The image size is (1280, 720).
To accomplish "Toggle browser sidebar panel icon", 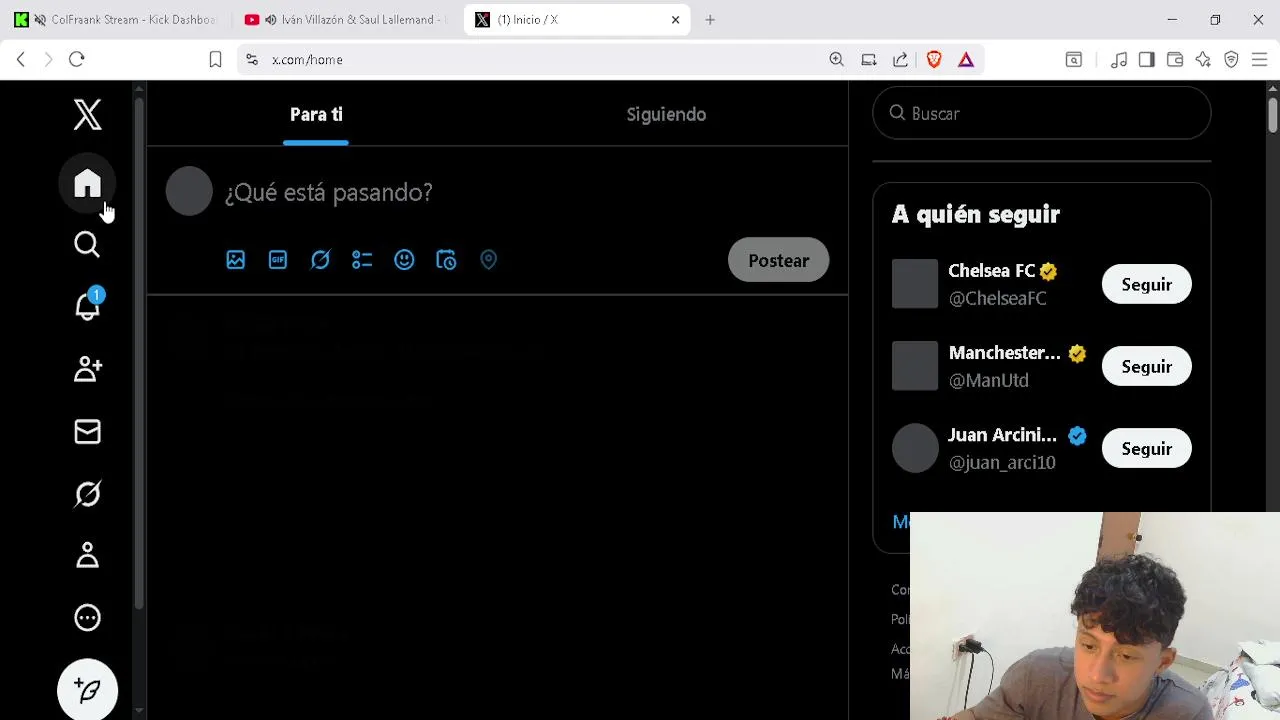I will click(1147, 60).
